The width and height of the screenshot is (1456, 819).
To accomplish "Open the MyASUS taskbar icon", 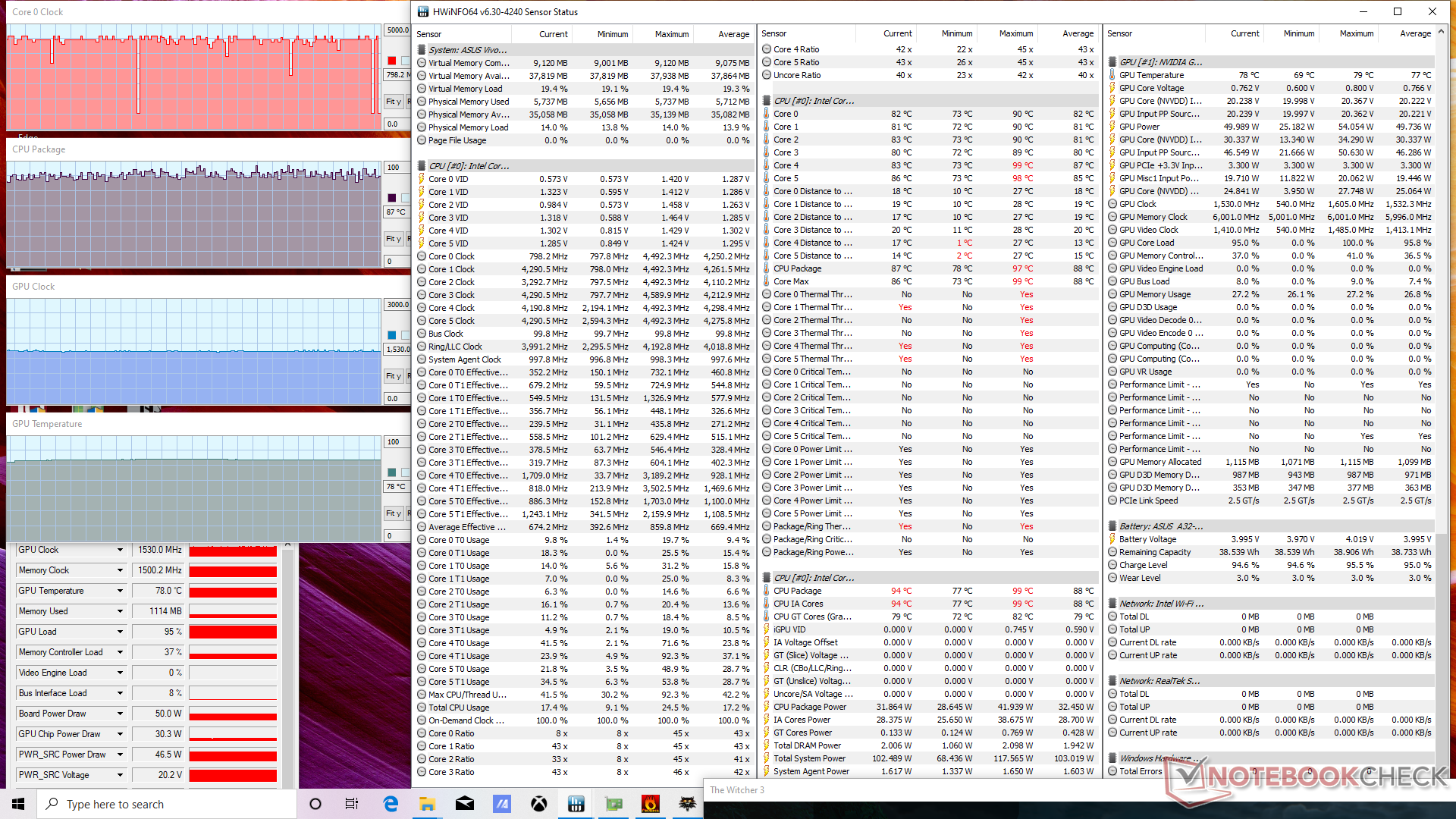I will [502, 804].
